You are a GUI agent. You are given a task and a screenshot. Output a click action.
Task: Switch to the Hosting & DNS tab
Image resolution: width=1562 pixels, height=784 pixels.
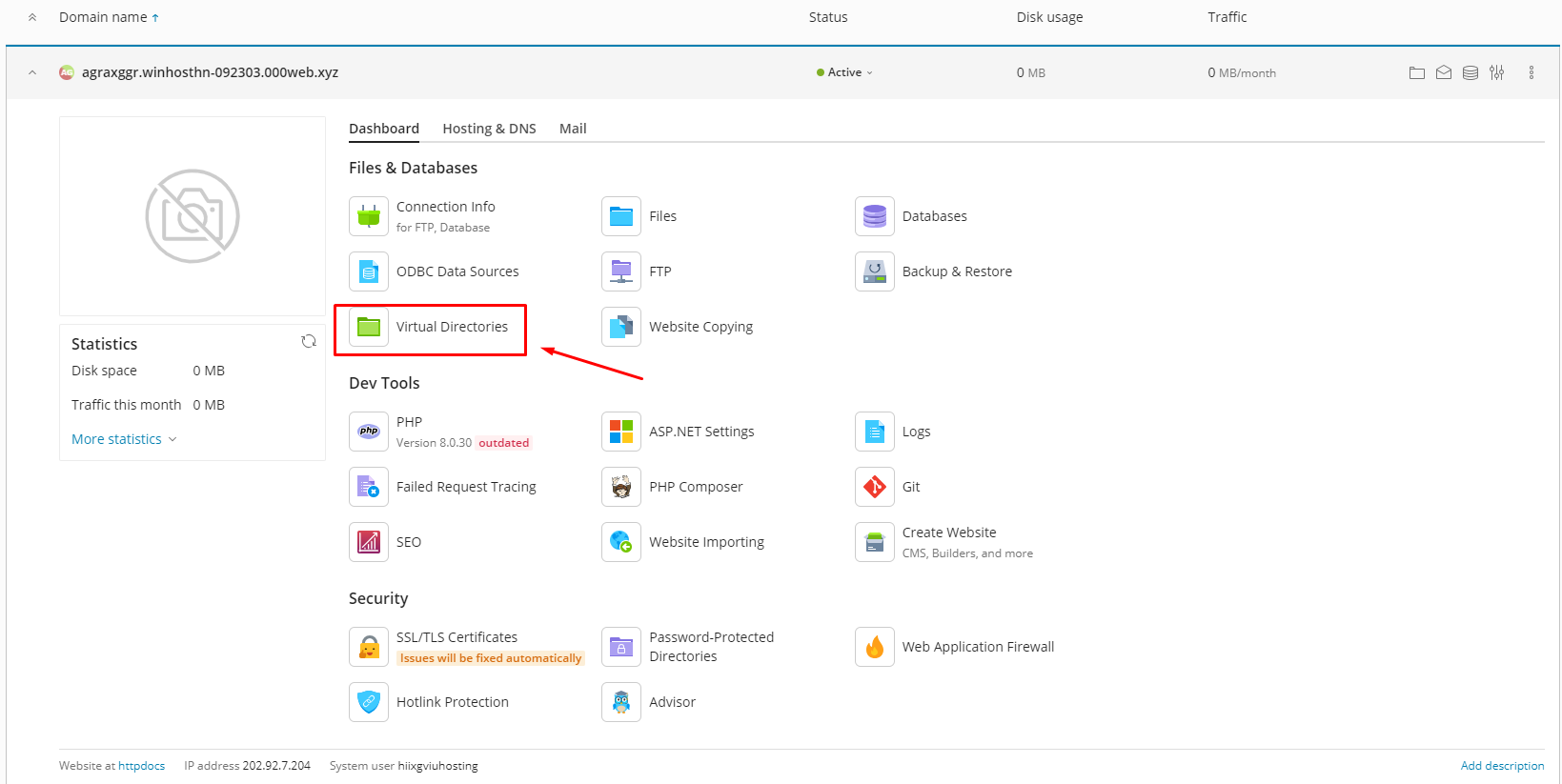[489, 129]
